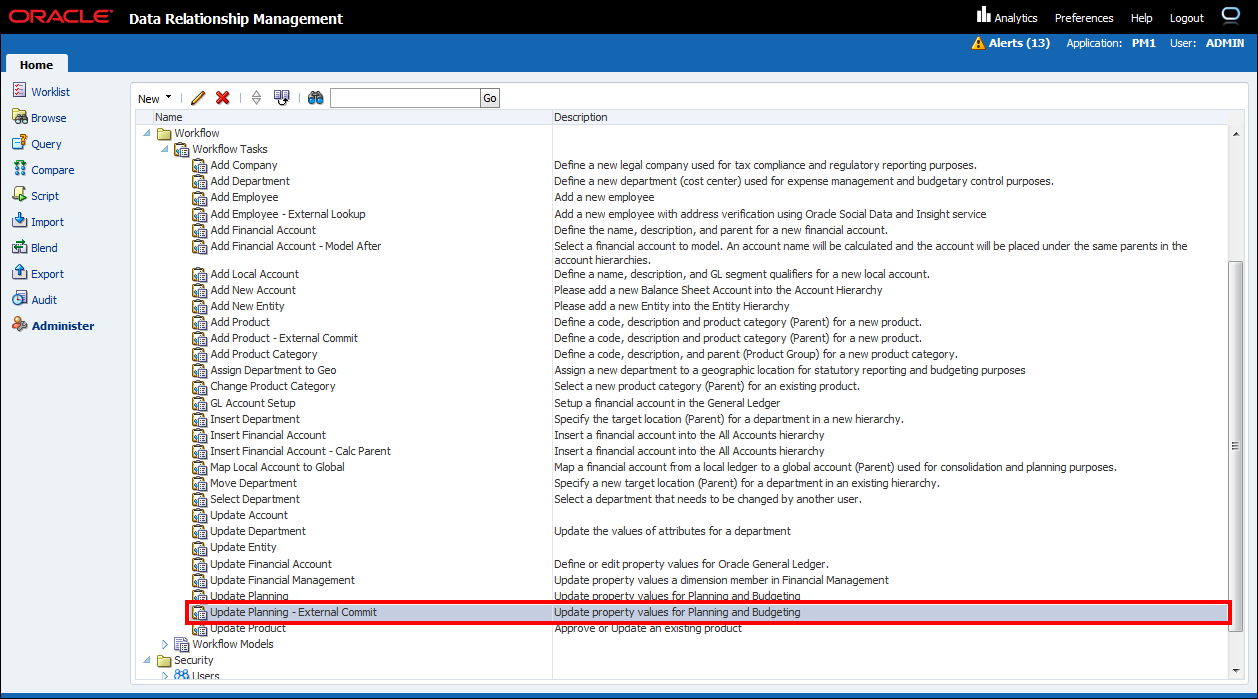Open the Worklist icon in sidebar
The image size is (1258, 699).
tap(20, 91)
